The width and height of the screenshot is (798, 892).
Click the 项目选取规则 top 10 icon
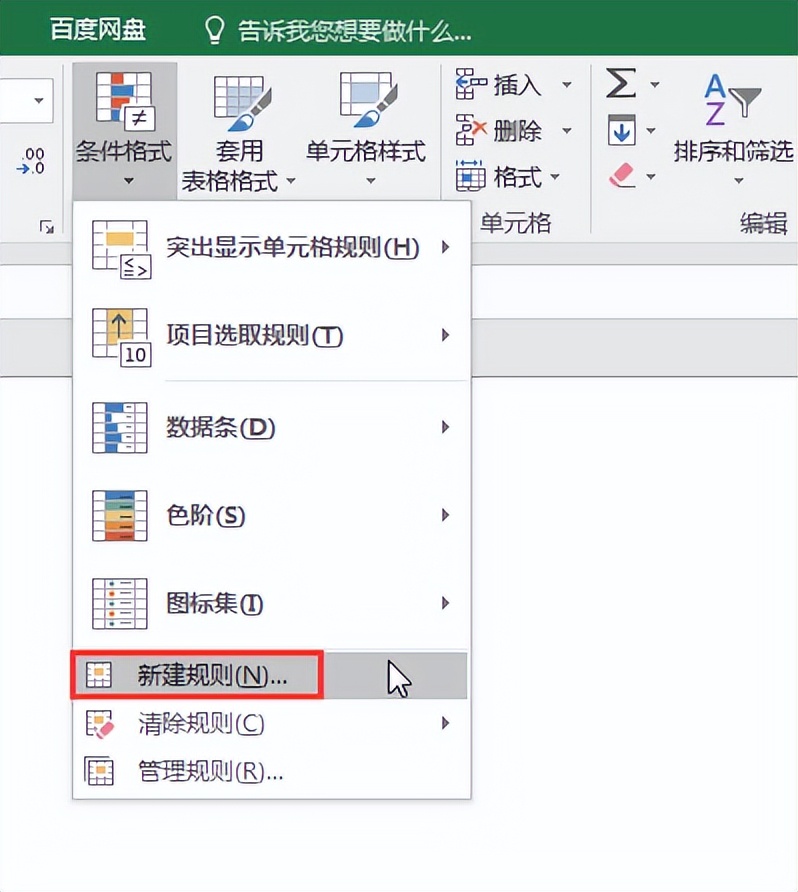click(122, 338)
